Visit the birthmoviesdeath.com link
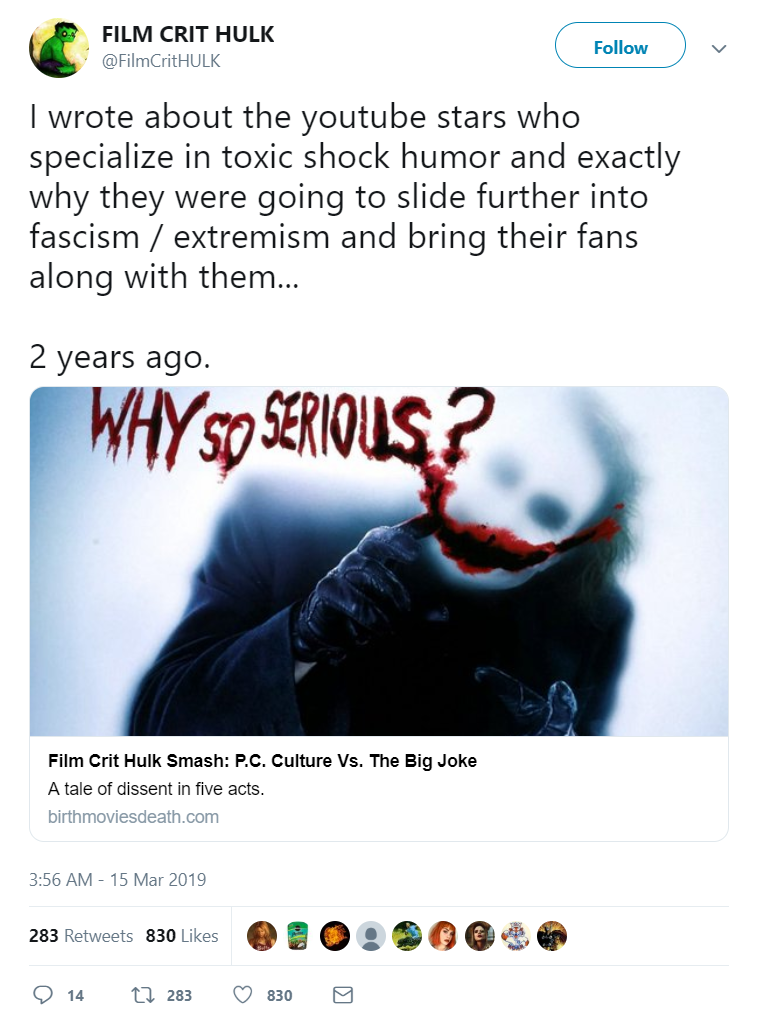763x1019 pixels. [x=133, y=817]
